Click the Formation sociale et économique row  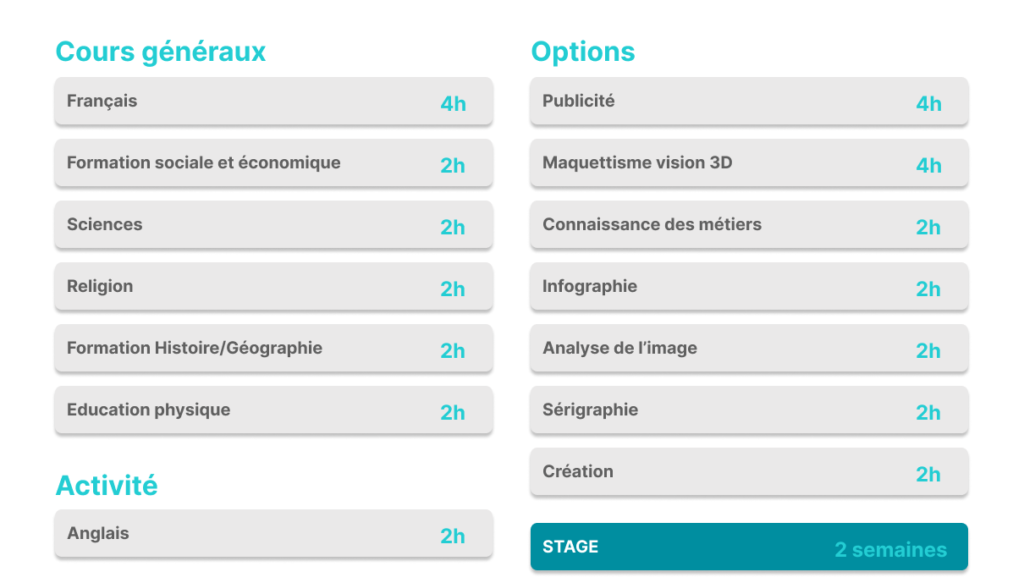coord(274,163)
